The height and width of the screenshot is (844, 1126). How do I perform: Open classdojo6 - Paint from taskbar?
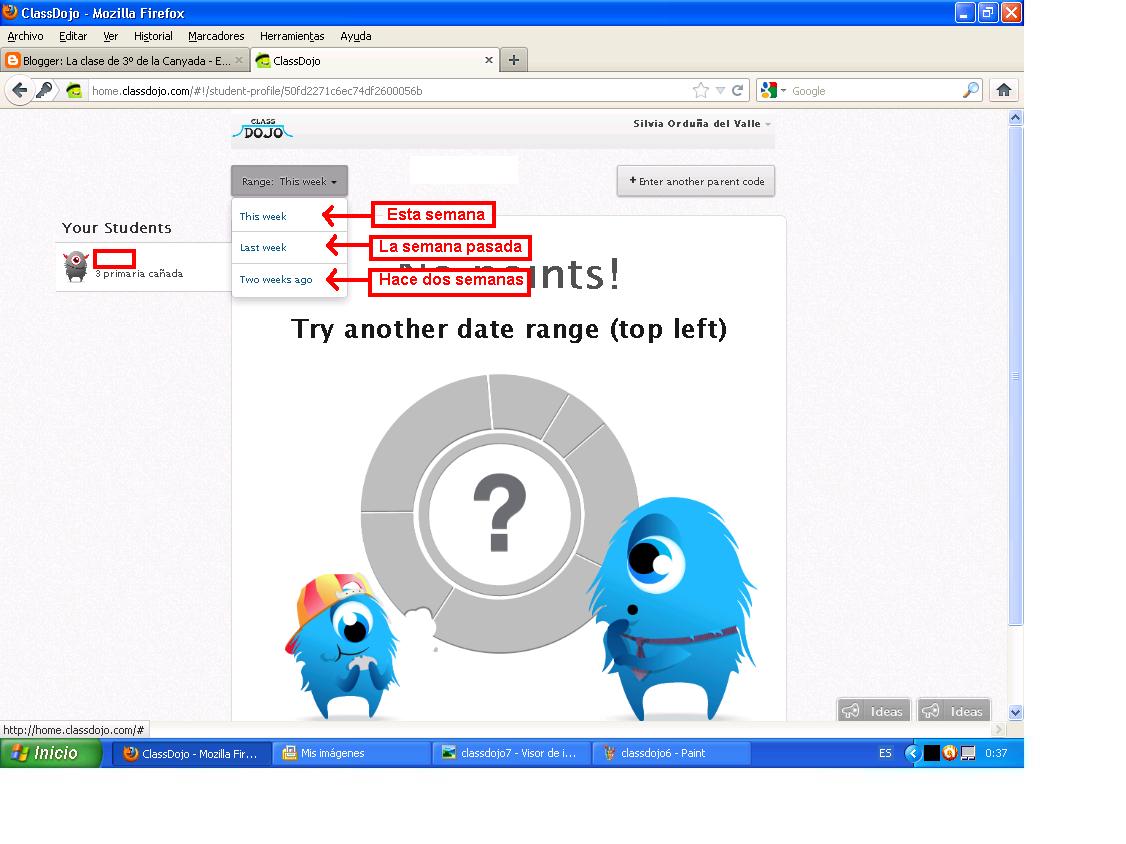point(671,753)
